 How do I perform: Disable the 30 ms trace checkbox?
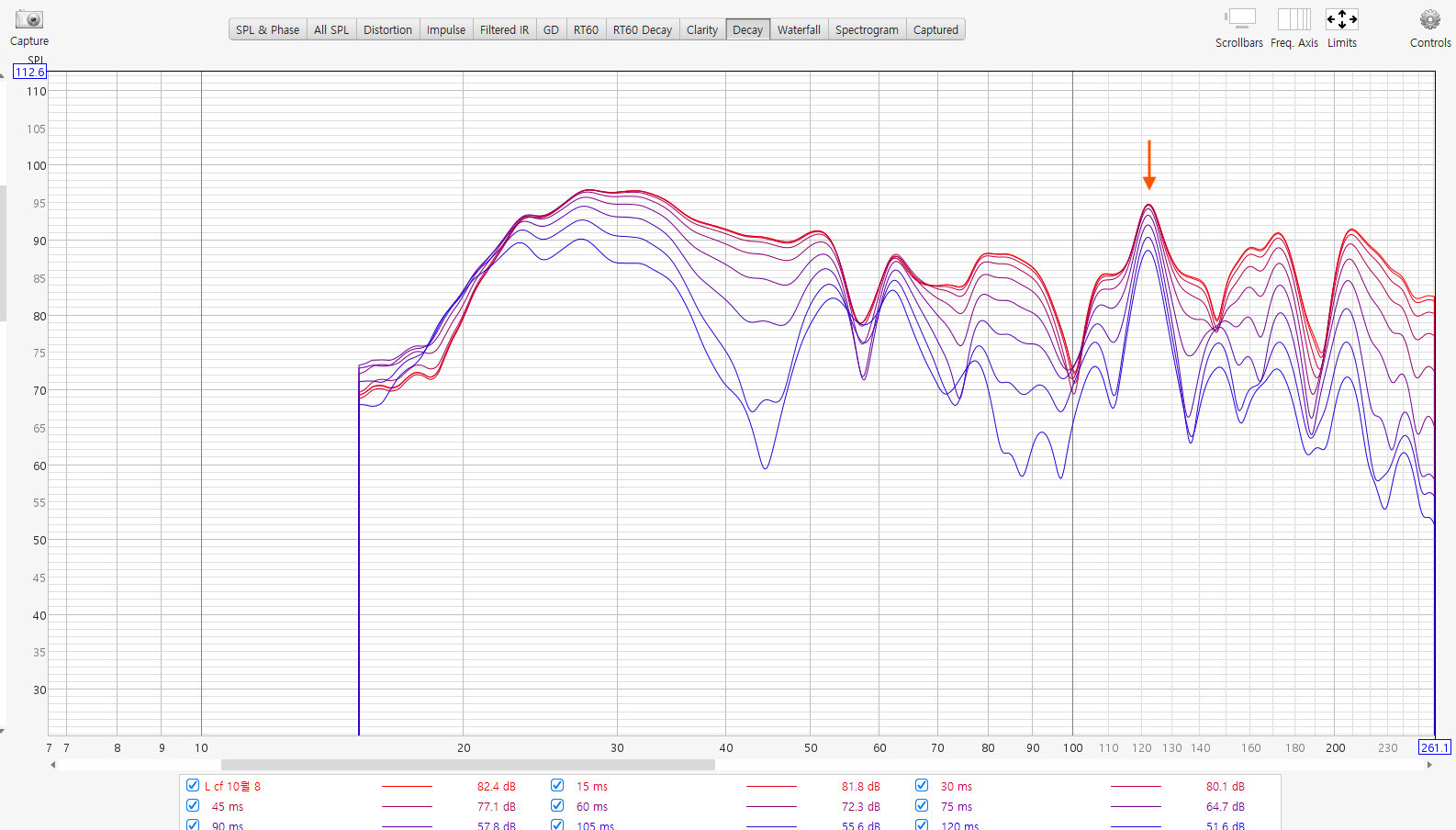point(922,786)
